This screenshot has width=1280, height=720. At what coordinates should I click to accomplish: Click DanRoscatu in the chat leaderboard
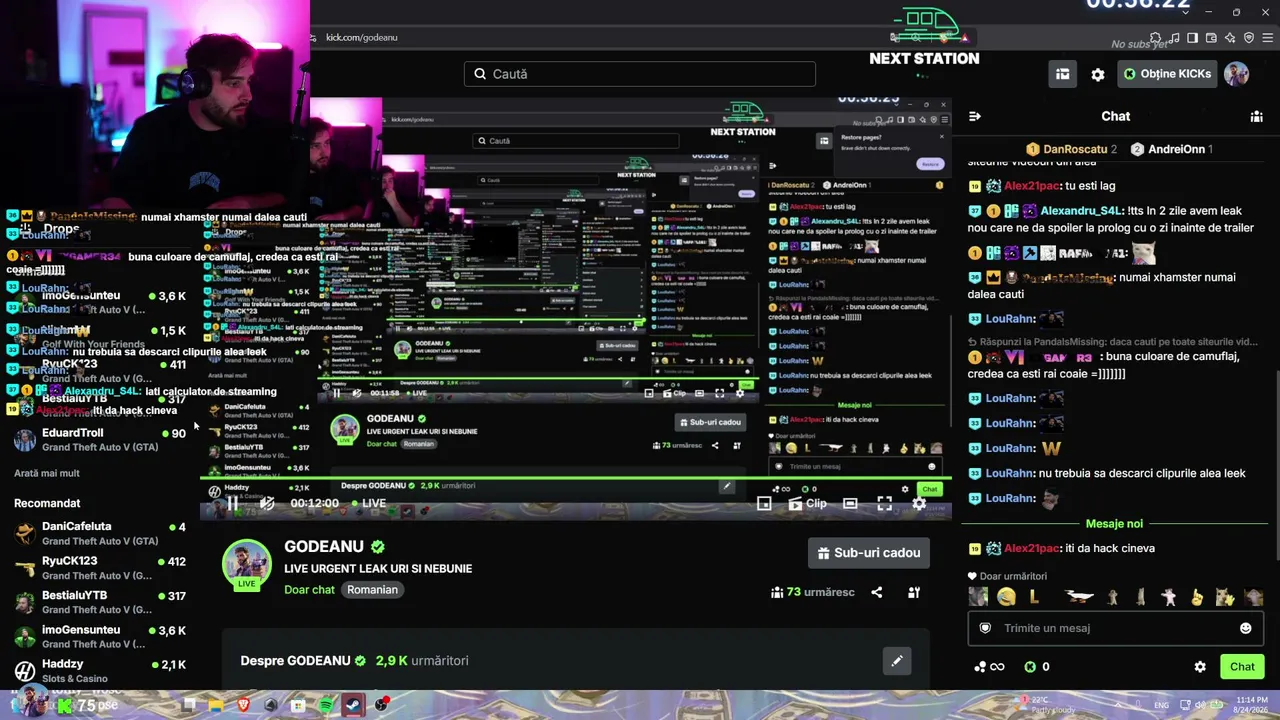click(1075, 149)
